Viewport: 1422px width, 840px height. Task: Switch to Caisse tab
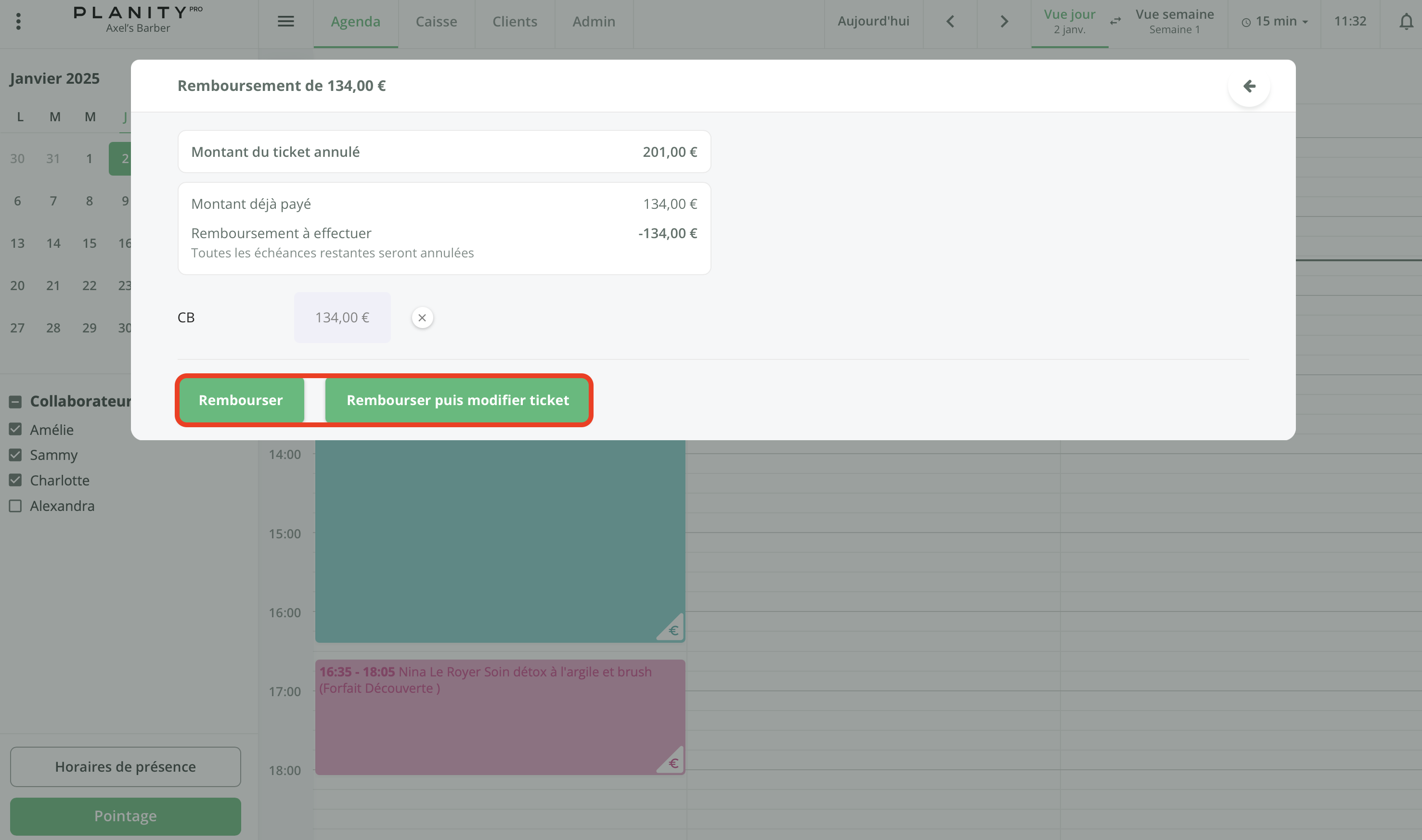[436, 22]
